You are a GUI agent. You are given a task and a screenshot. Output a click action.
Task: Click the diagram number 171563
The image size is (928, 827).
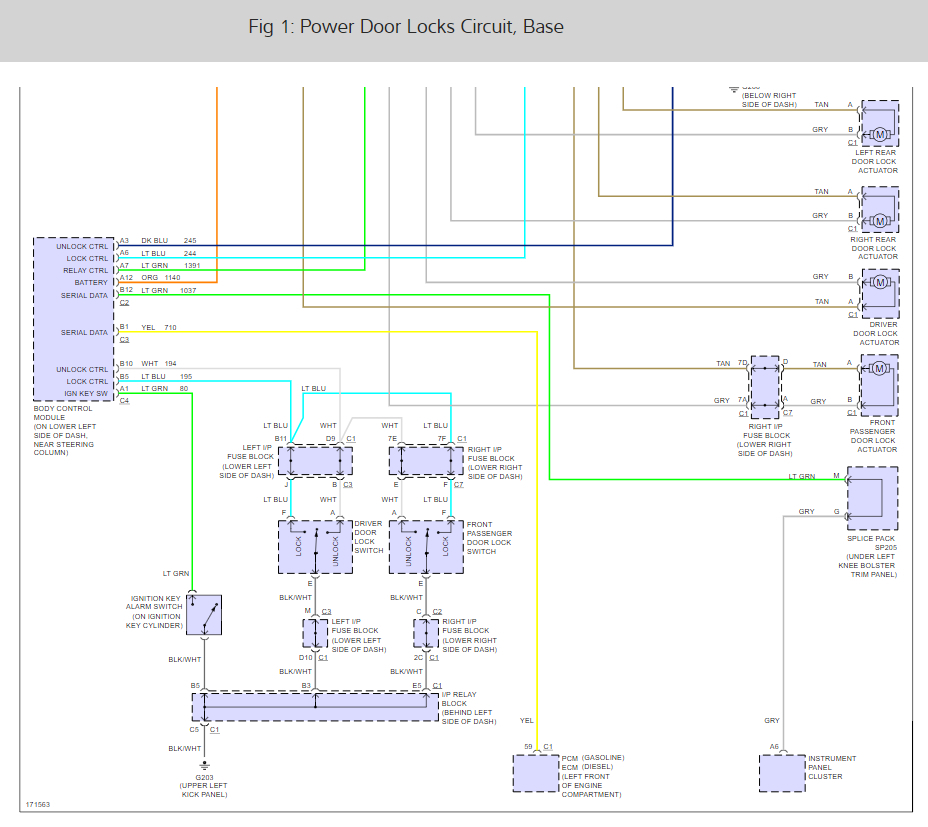(x=38, y=804)
